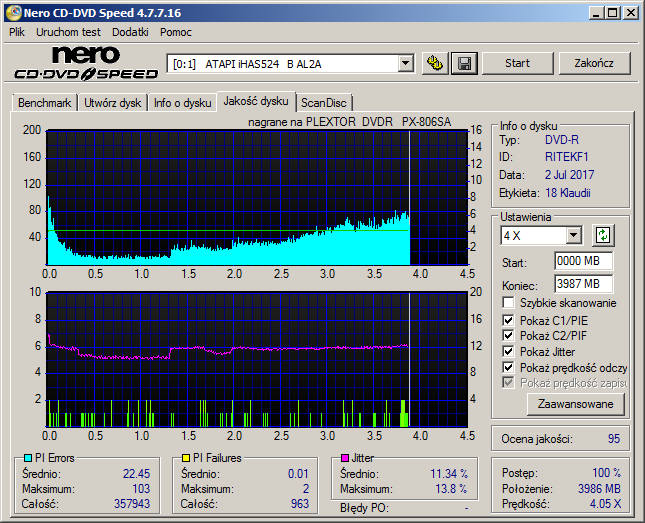Click the Prędkość value 4.05 X
Viewport: 645px width, 523px height.
[606, 504]
